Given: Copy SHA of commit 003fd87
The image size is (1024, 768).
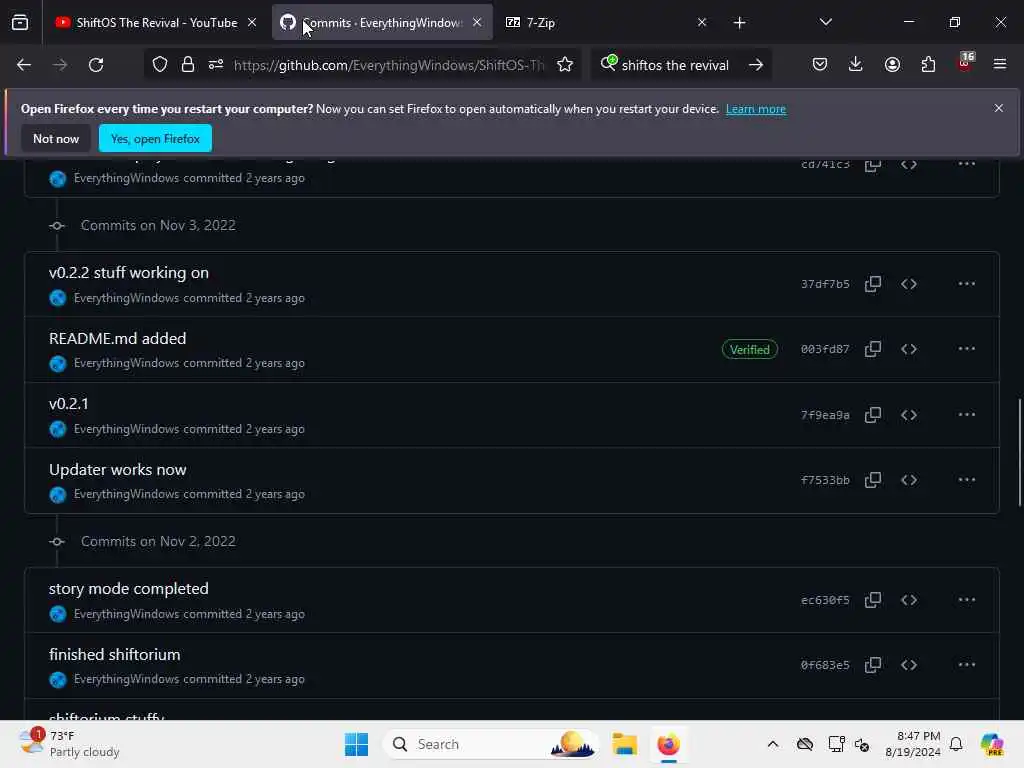Looking at the screenshot, I should pos(872,349).
